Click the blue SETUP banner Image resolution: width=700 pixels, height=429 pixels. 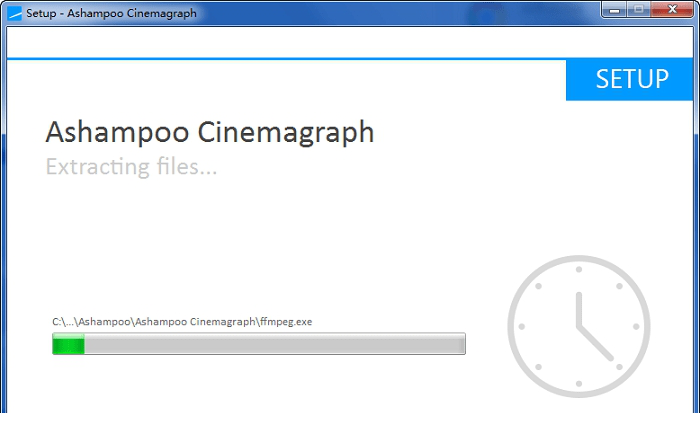629,79
